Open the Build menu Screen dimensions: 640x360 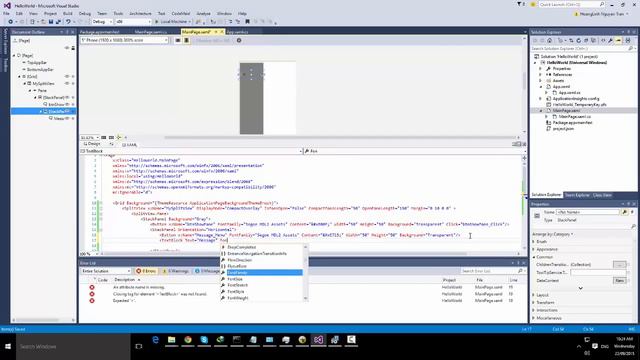click(x=68, y=13)
